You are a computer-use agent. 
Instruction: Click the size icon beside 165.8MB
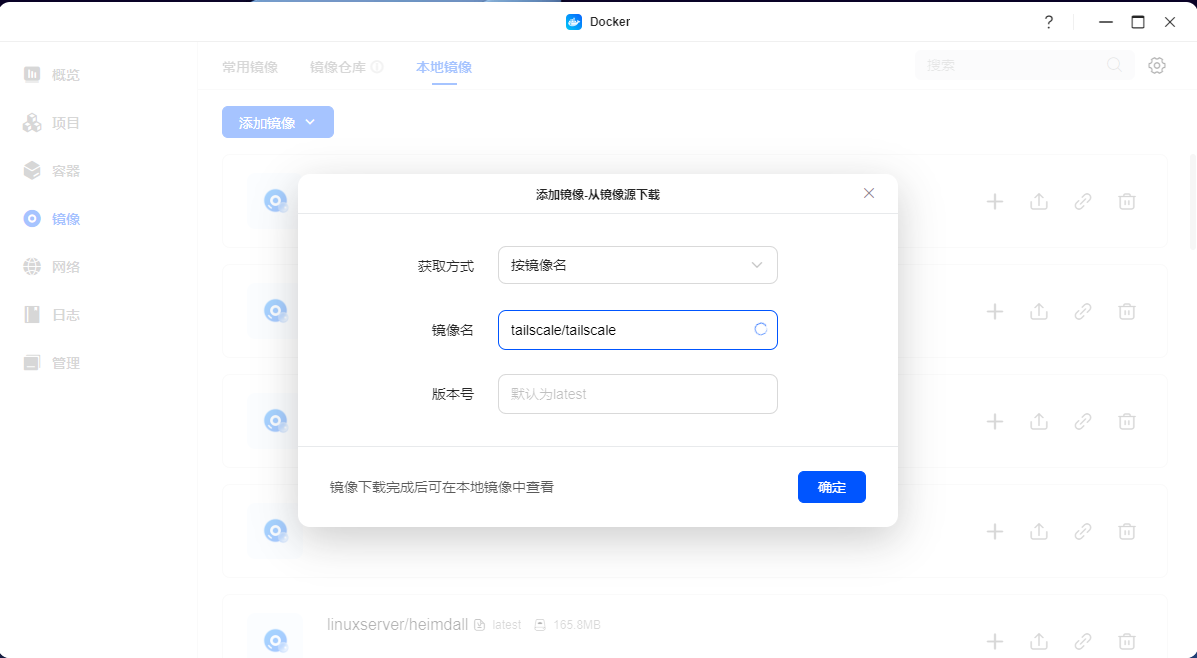(540, 625)
